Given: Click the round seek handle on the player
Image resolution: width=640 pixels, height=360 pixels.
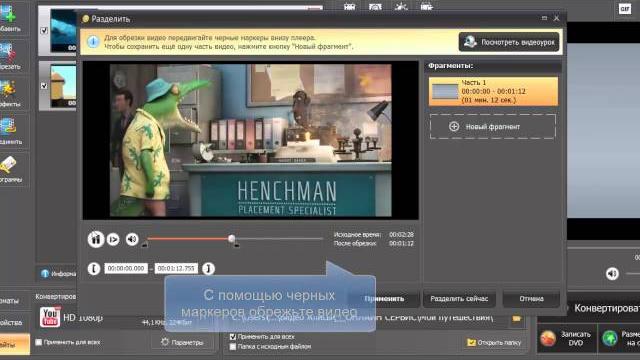Looking at the screenshot, I should click(x=231, y=238).
